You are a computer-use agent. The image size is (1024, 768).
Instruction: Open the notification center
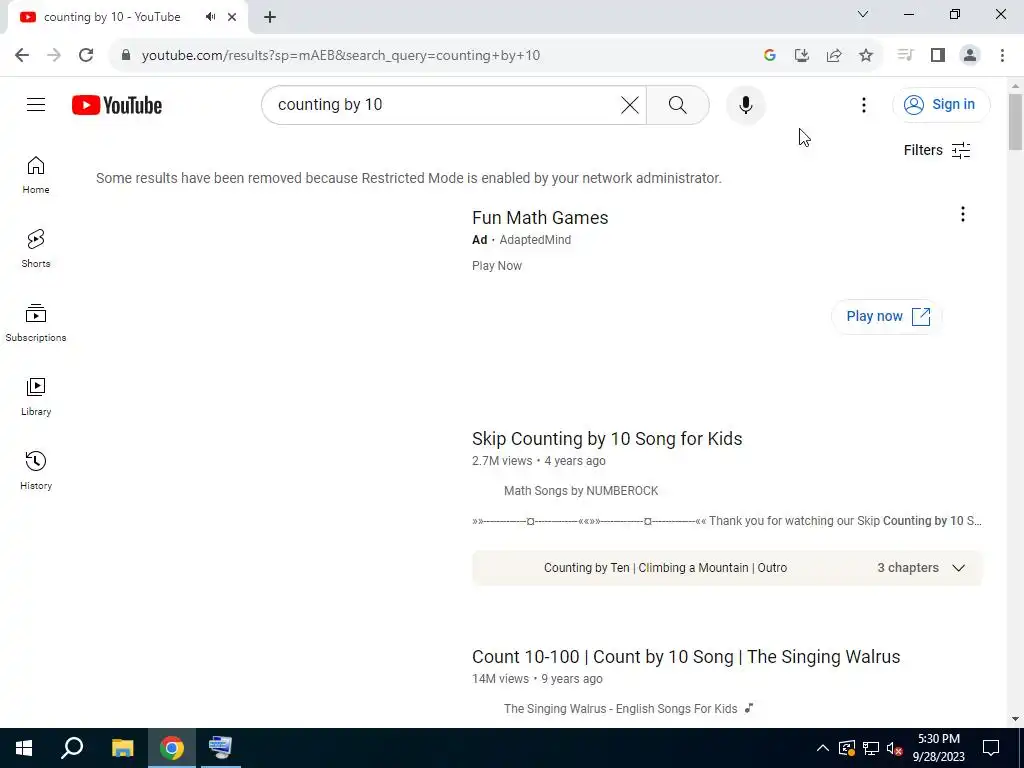tap(991, 748)
